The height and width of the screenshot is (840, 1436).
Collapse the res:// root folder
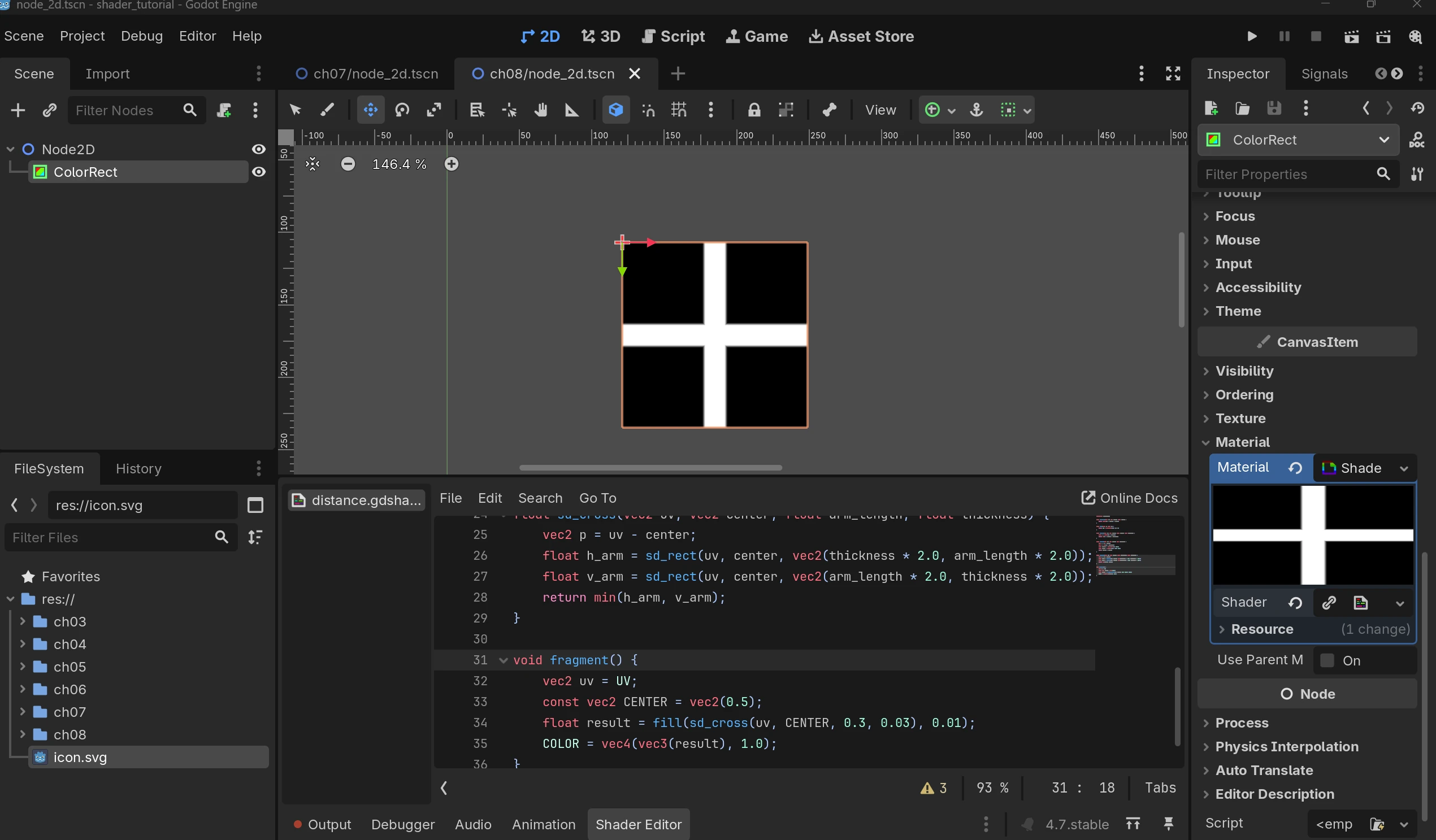pyautogui.click(x=10, y=599)
